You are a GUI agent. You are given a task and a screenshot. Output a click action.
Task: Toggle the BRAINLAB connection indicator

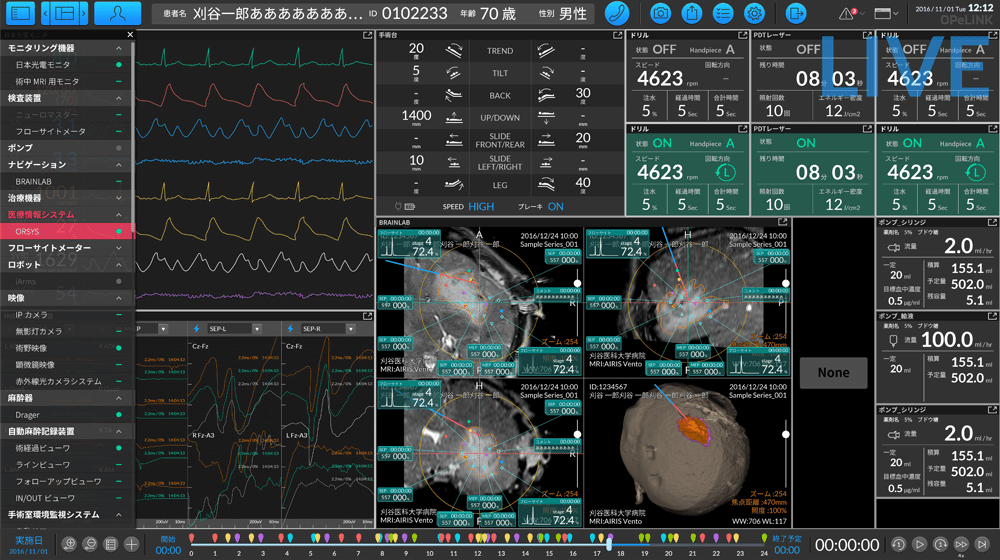119,181
